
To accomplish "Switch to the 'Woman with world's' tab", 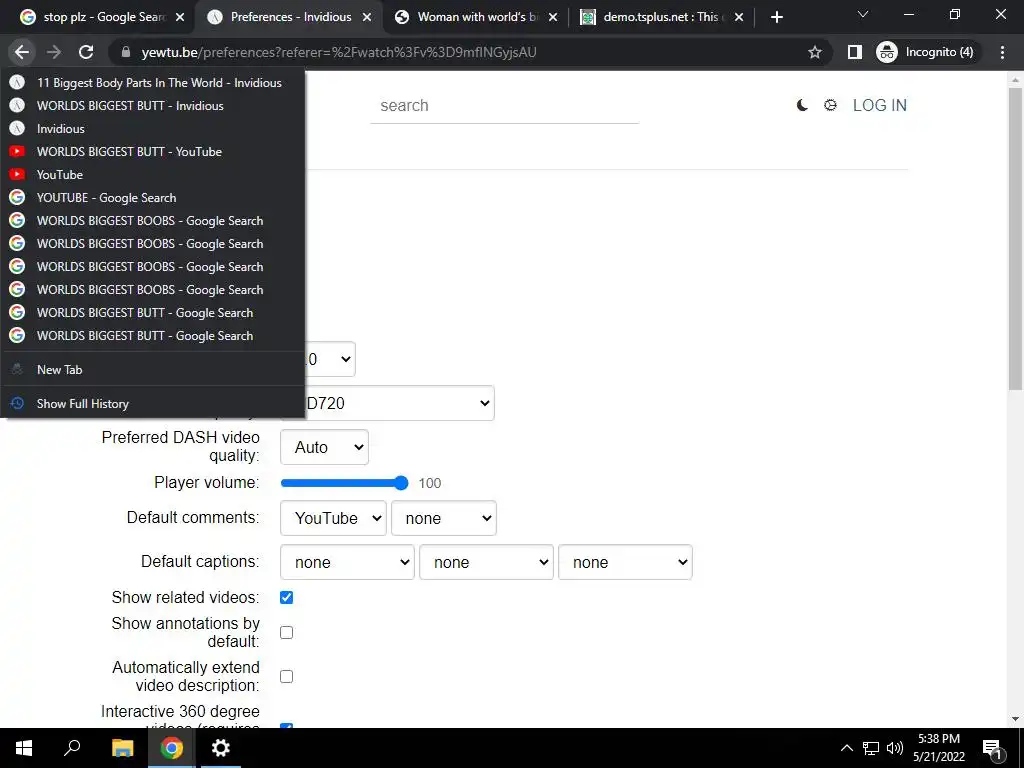I will tap(477, 17).
